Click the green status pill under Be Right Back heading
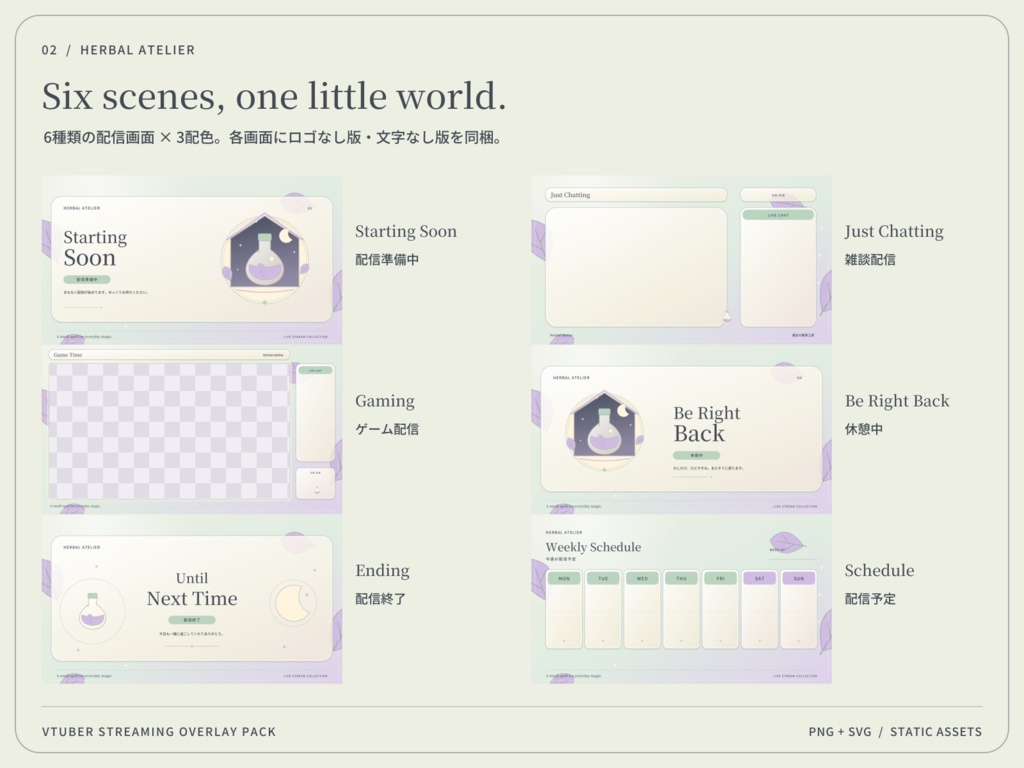The image size is (1024, 768). click(697, 455)
